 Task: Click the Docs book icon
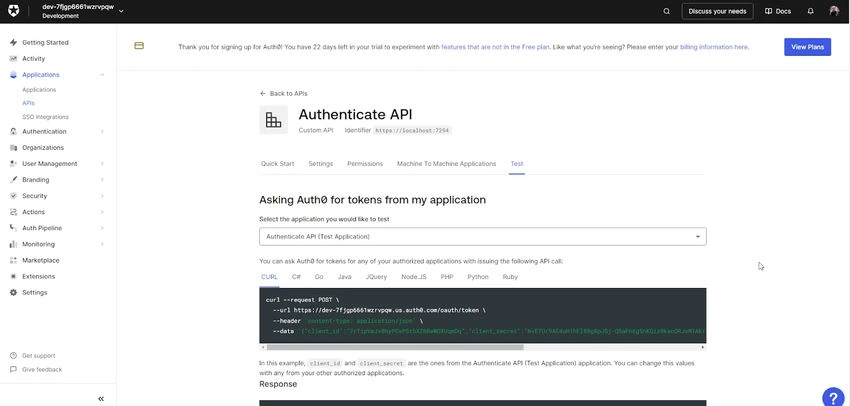point(768,11)
